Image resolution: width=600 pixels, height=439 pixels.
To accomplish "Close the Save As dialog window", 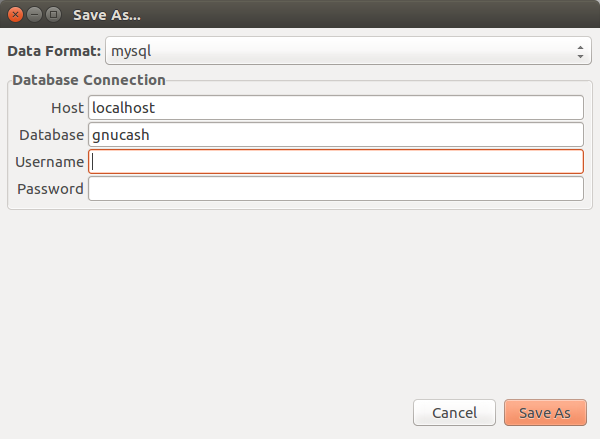I will 15,15.
